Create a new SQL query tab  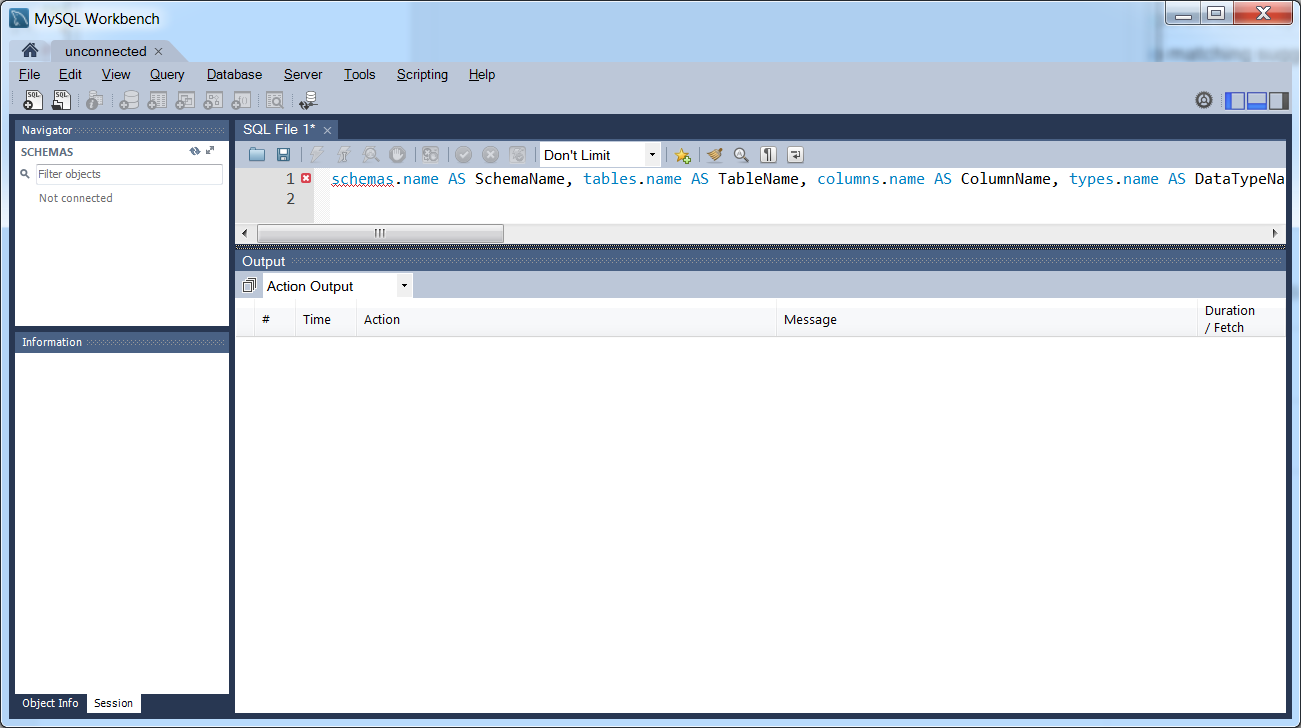tap(31, 100)
